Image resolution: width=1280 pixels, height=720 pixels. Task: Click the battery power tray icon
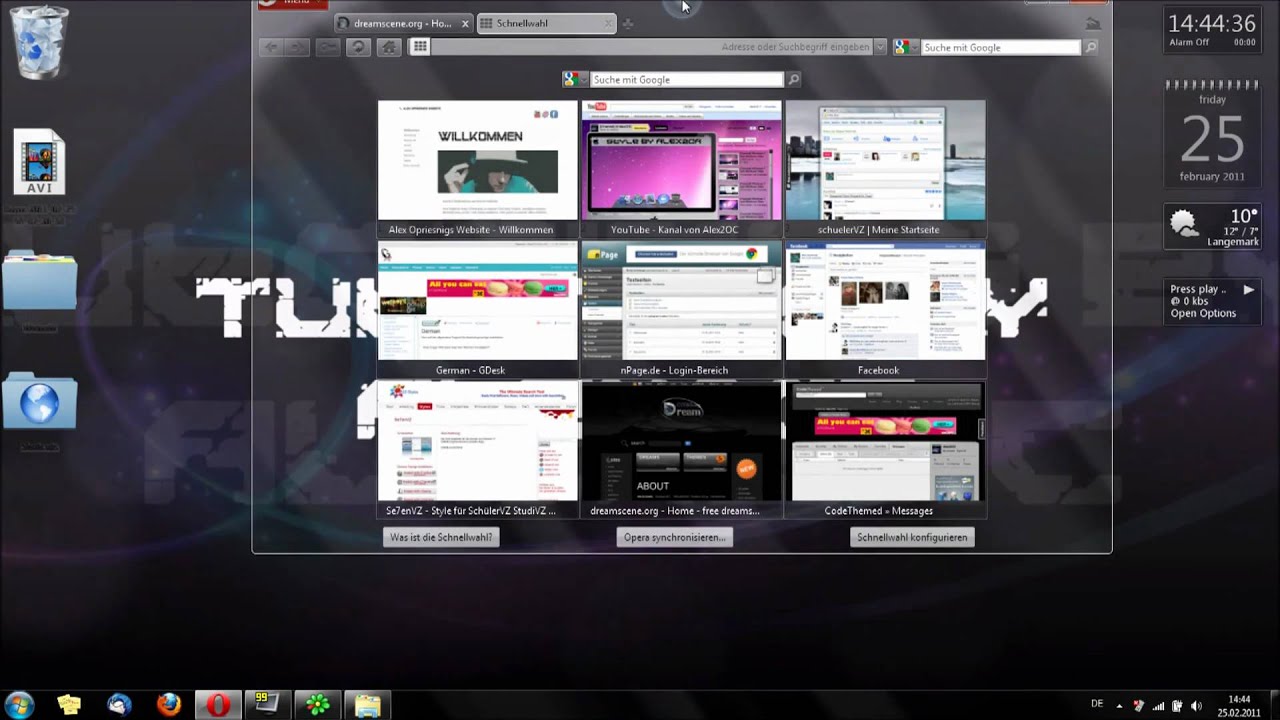[1177, 706]
